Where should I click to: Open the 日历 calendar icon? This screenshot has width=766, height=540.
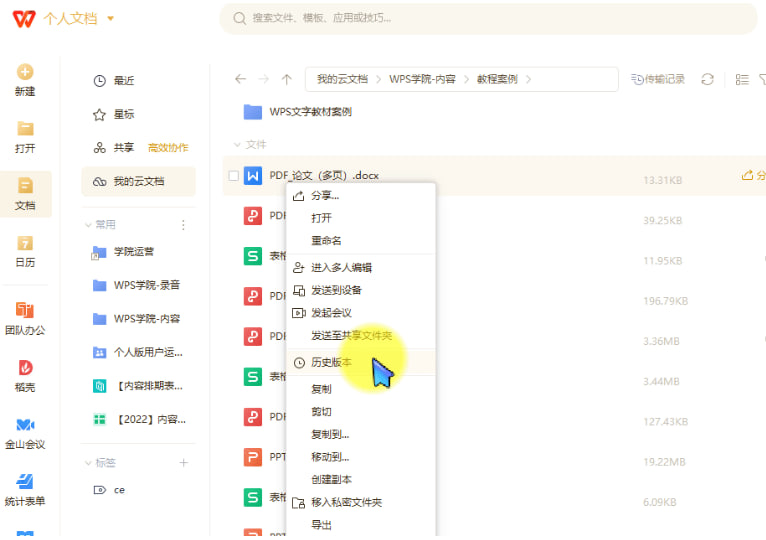[x=25, y=243]
